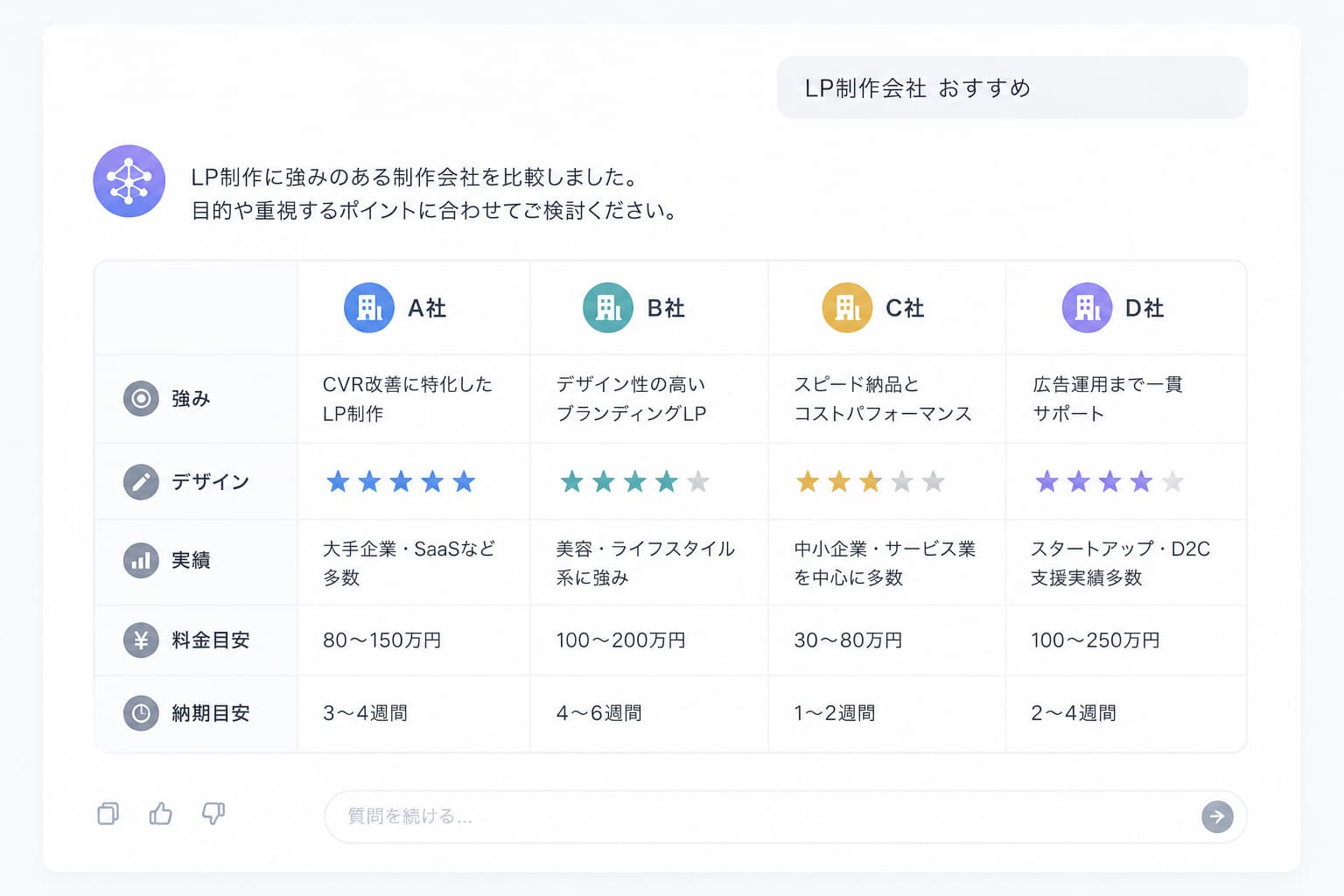Click D社's 2〜4週間 delivery cell
The height and width of the screenshot is (896, 1344).
[1126, 713]
